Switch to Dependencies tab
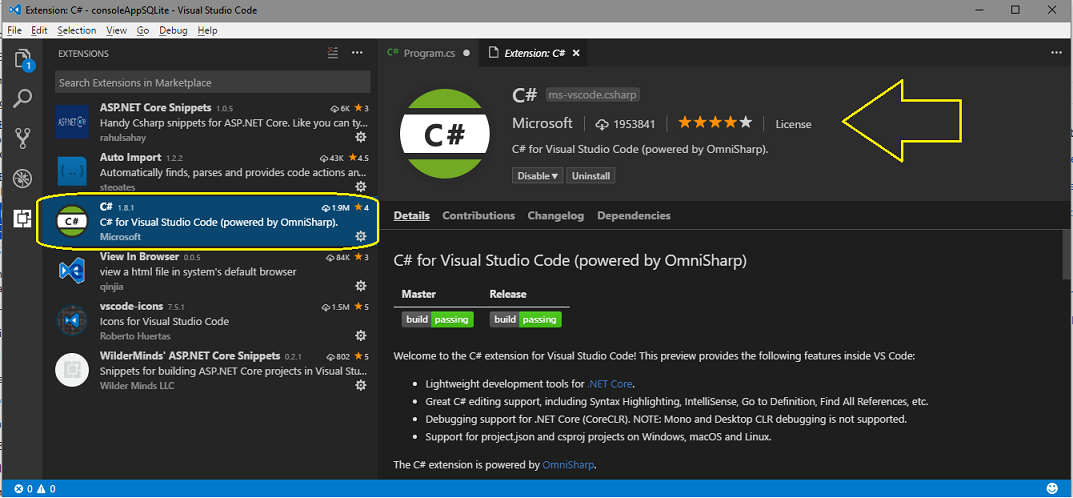The width and height of the screenshot is (1073, 498). 634,215
